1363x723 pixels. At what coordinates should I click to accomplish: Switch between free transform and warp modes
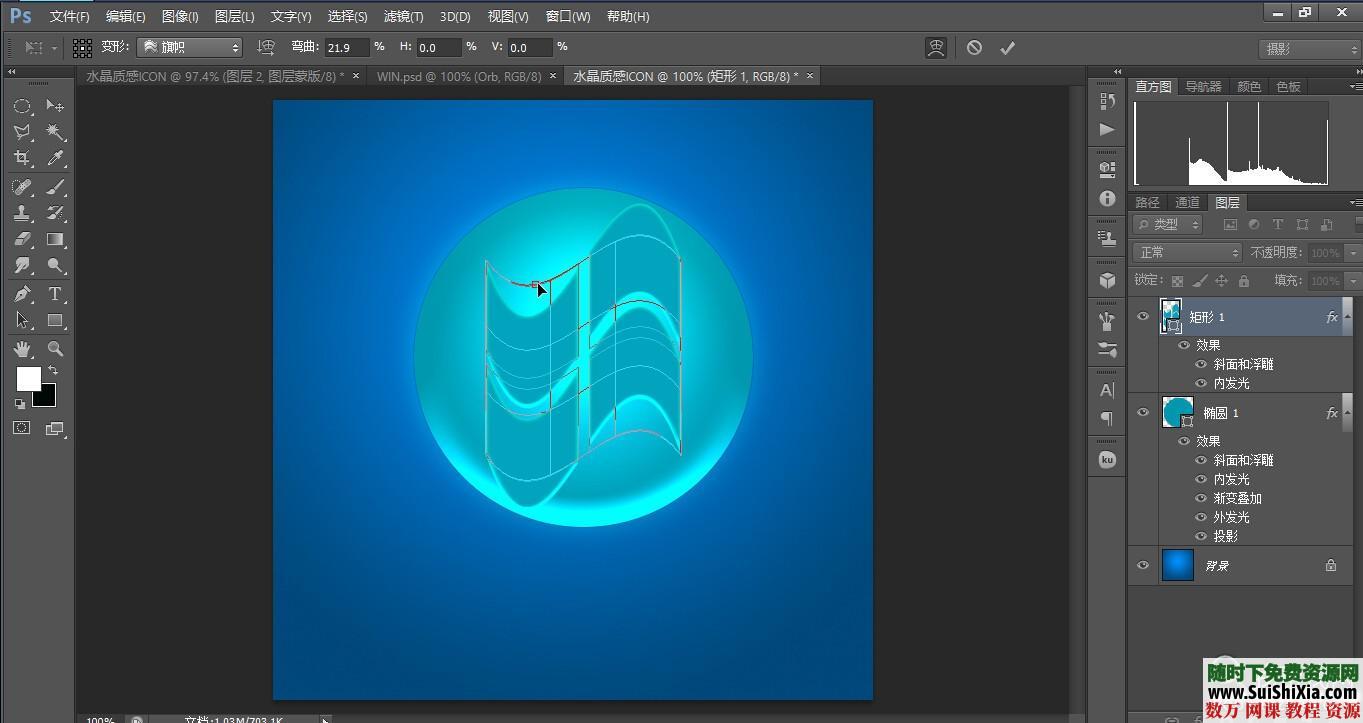click(936, 47)
